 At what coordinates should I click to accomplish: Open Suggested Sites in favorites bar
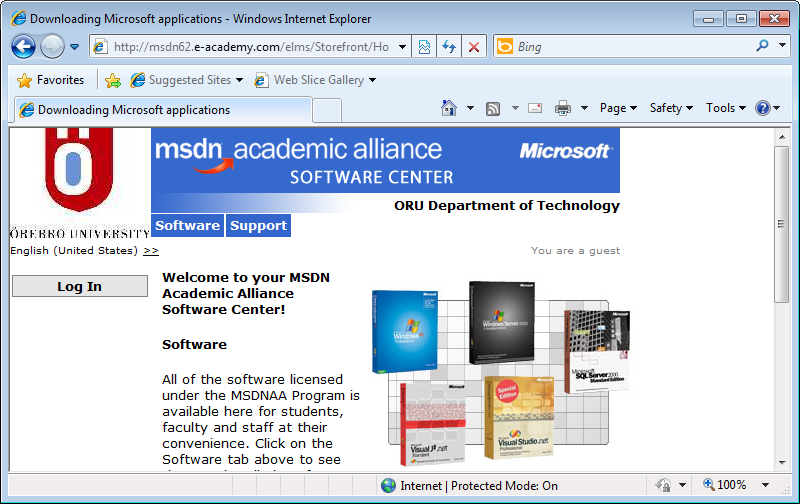[x=186, y=80]
